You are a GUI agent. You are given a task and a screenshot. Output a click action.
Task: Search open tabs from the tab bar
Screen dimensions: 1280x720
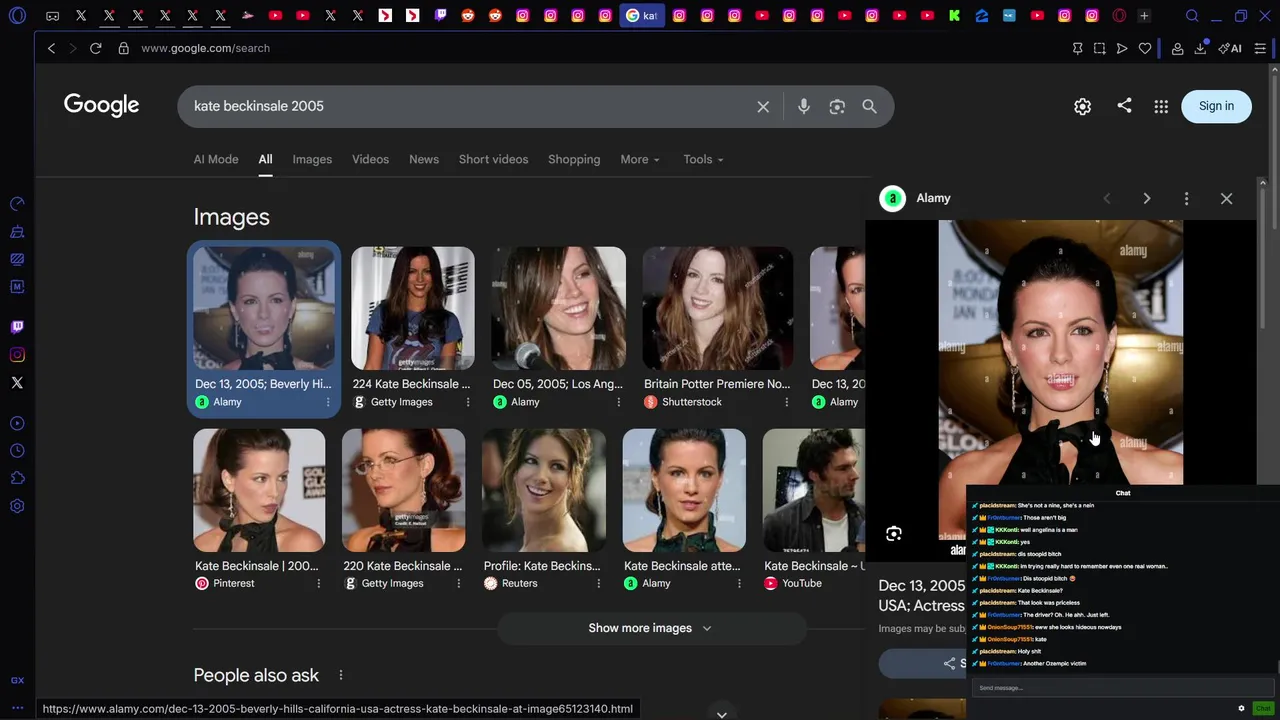pyautogui.click(x=1192, y=16)
